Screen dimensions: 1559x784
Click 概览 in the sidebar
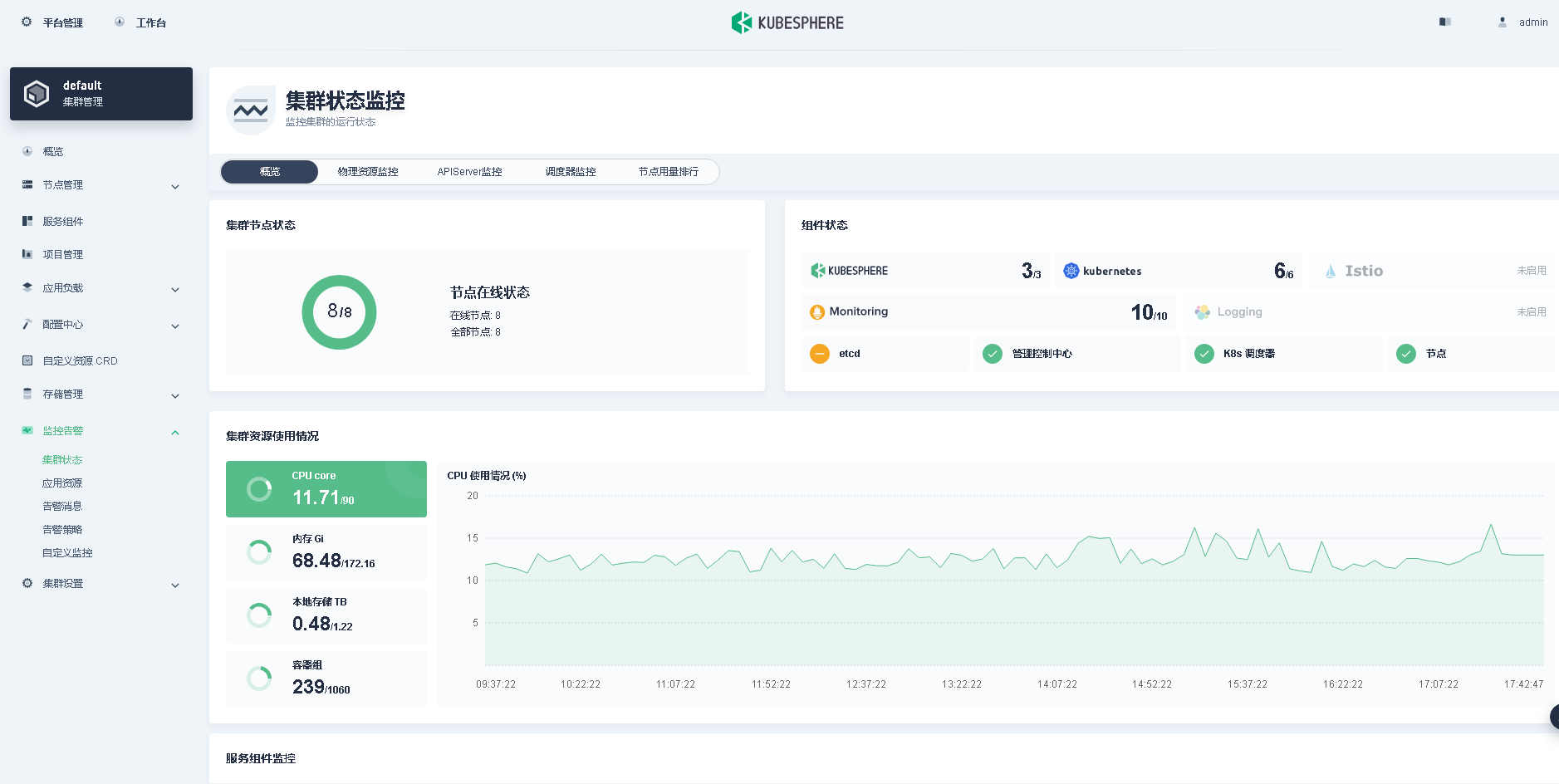[53, 151]
